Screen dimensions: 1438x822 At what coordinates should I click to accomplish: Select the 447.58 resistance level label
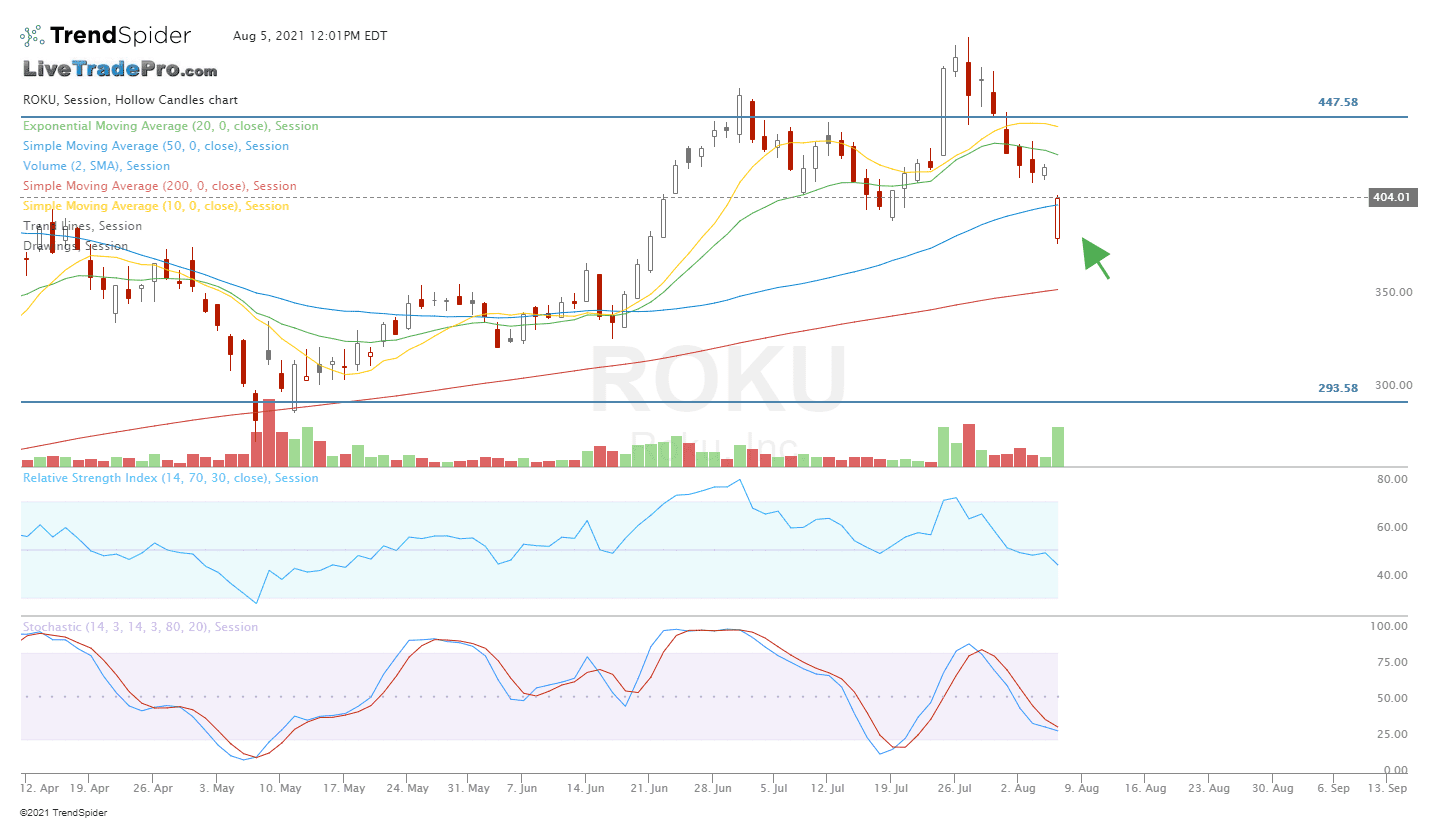tap(1338, 102)
